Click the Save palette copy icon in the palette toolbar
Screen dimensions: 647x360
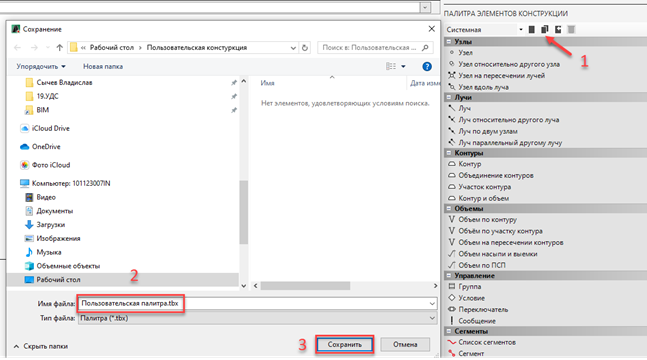coord(545,29)
